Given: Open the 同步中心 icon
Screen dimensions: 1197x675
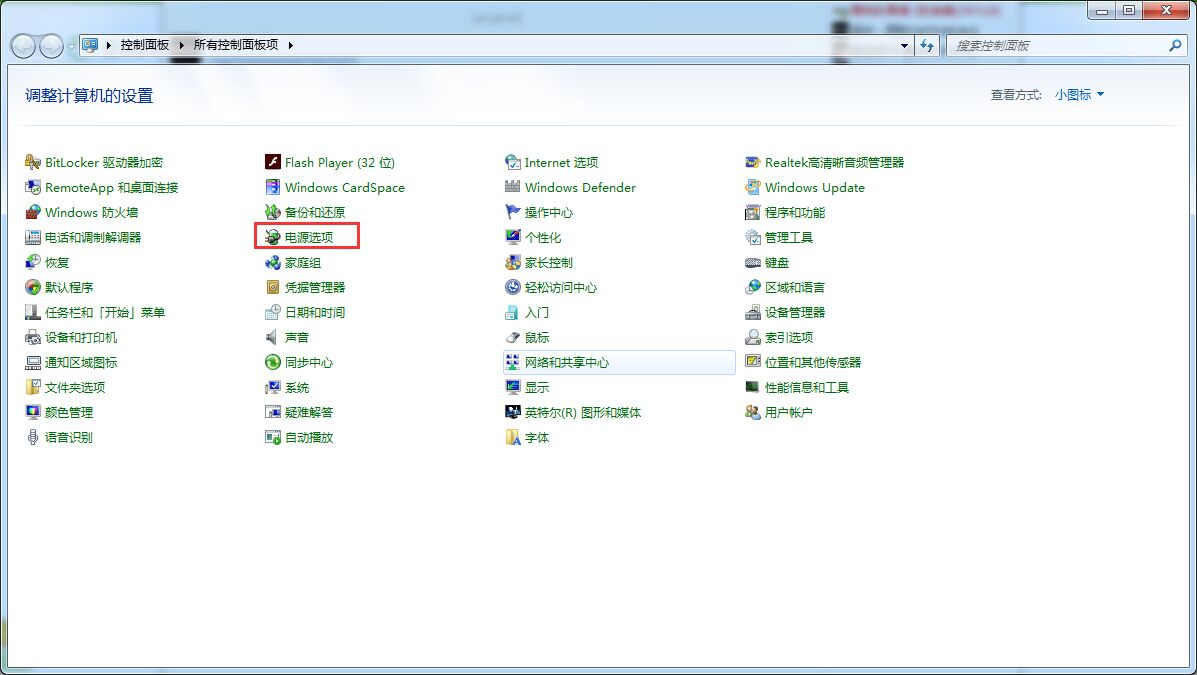Looking at the screenshot, I should (273, 362).
